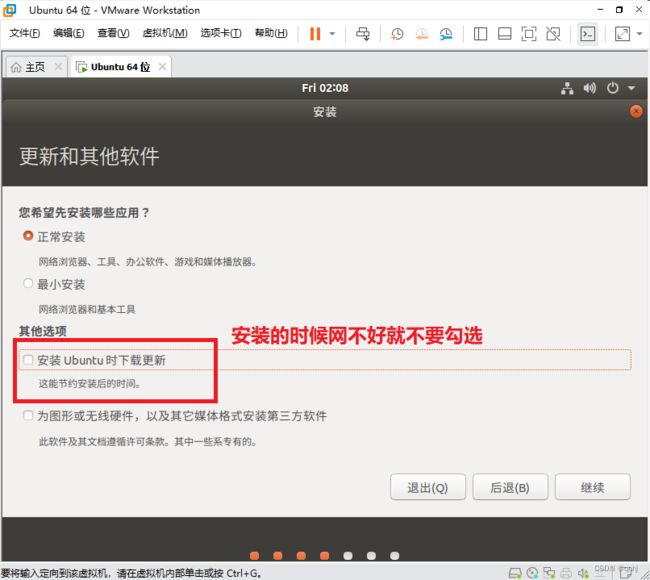Open the 虚拟机(M) menu
Screen dimensions: 650x580
pyautogui.click(x=165, y=33)
